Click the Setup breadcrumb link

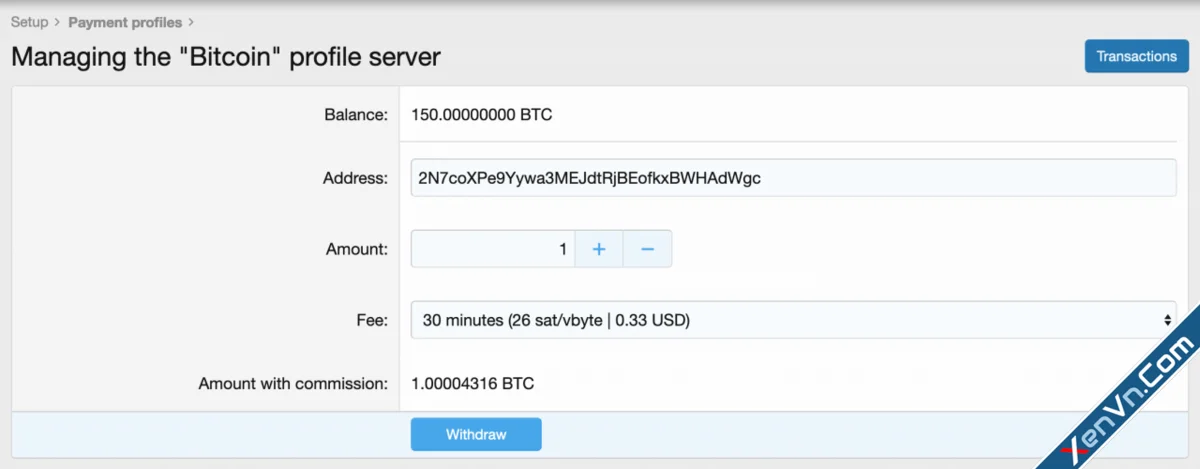29,22
